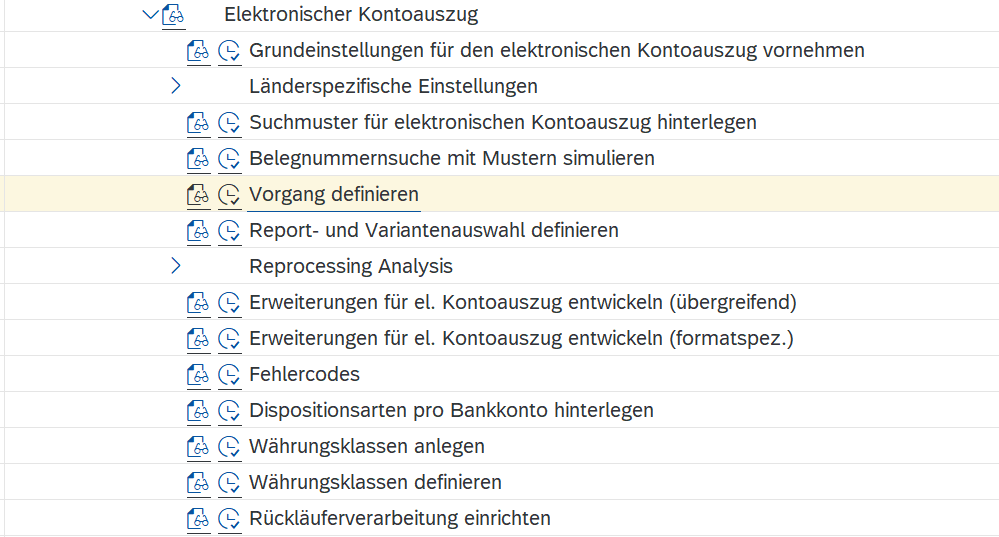This screenshot has width=999, height=537.
Task: Click execute icon for Rückläuferverarbeitung einrichten
Action: 229,519
